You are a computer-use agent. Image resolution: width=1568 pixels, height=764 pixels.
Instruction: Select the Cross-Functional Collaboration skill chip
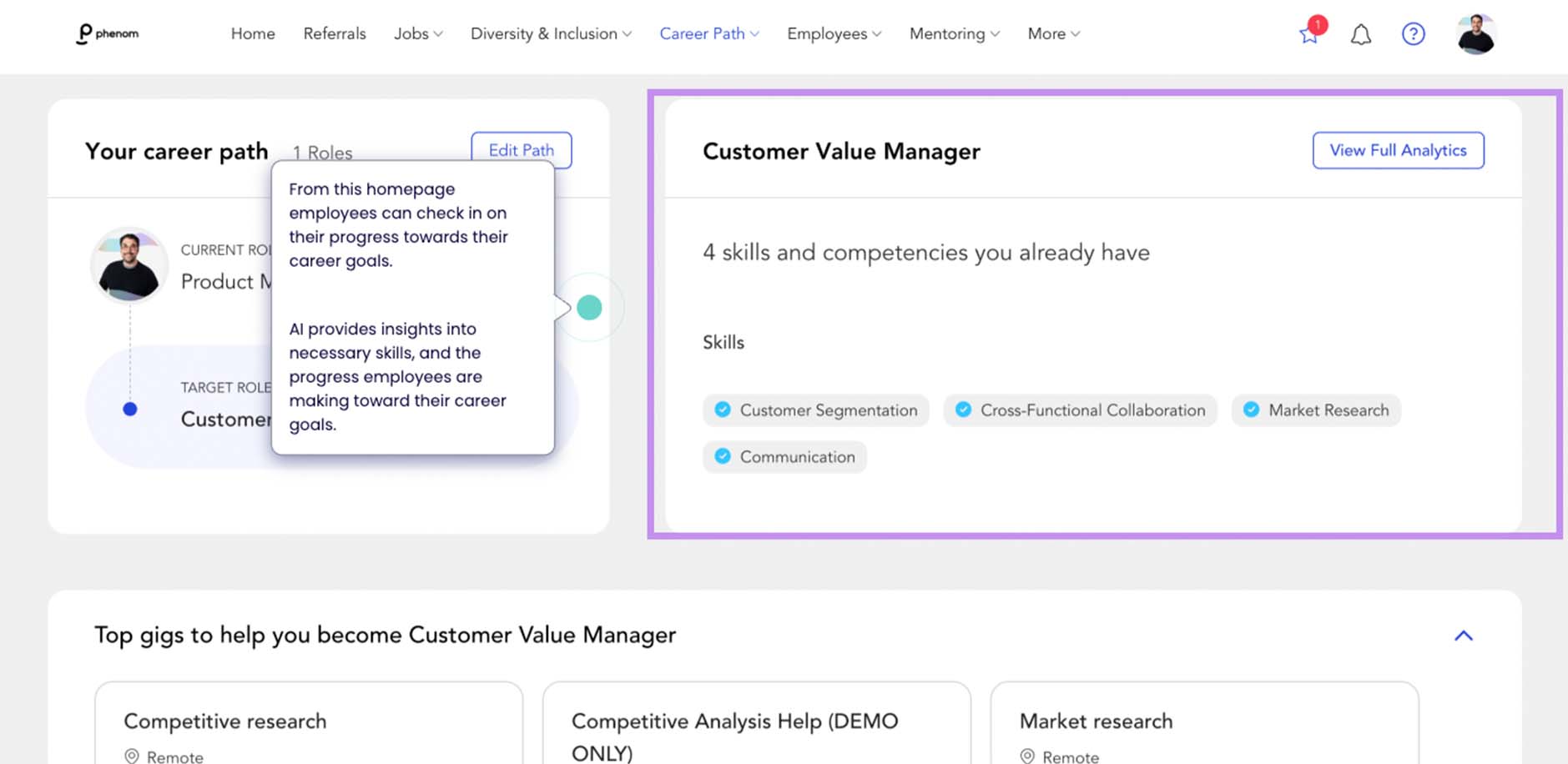click(x=1080, y=410)
